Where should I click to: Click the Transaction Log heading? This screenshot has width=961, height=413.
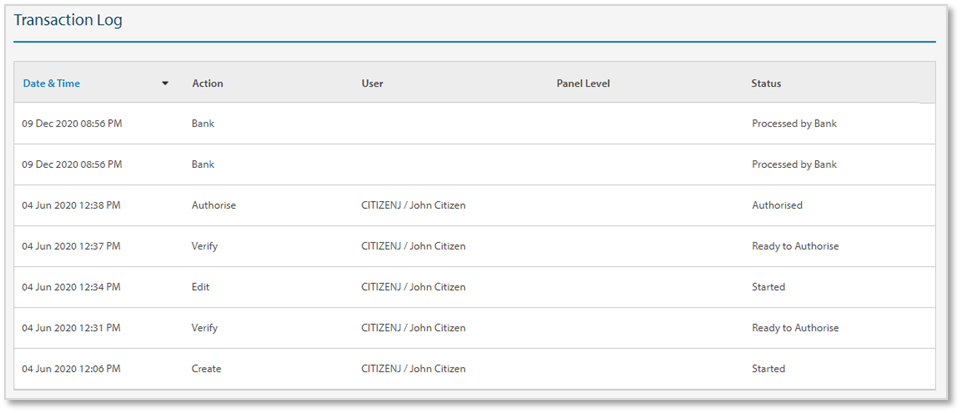coord(68,20)
